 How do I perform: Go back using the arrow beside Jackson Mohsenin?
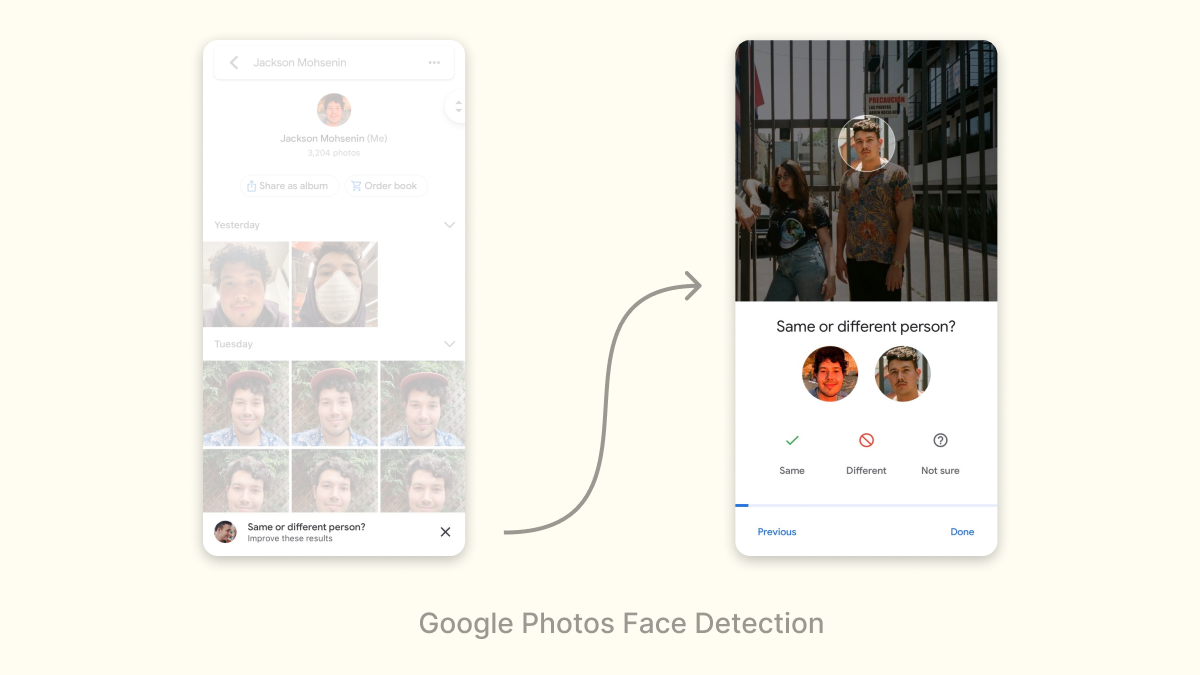tap(234, 63)
